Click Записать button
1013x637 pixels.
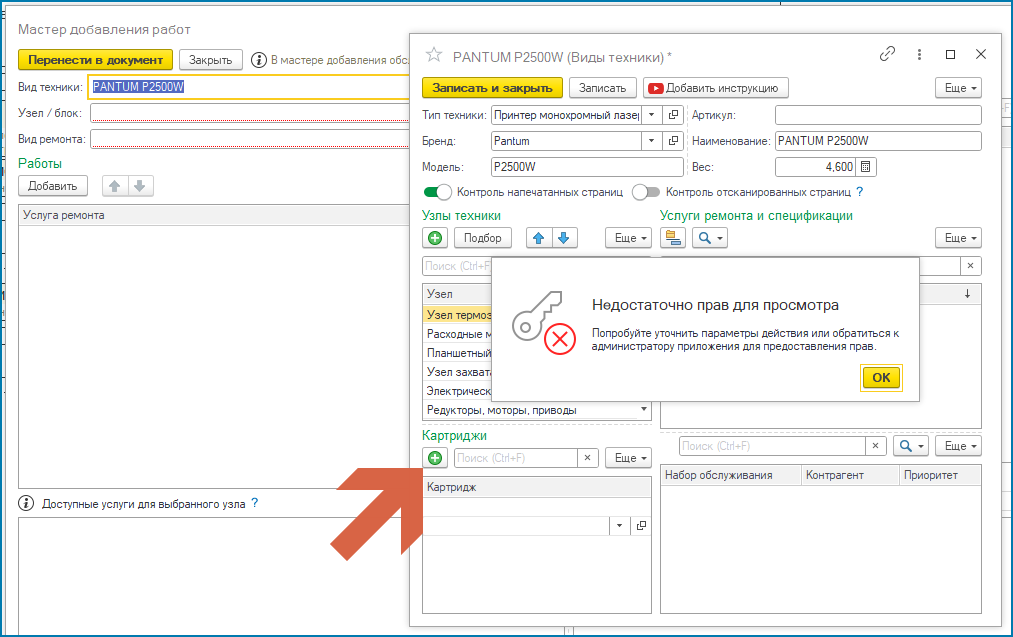[x=602, y=88]
